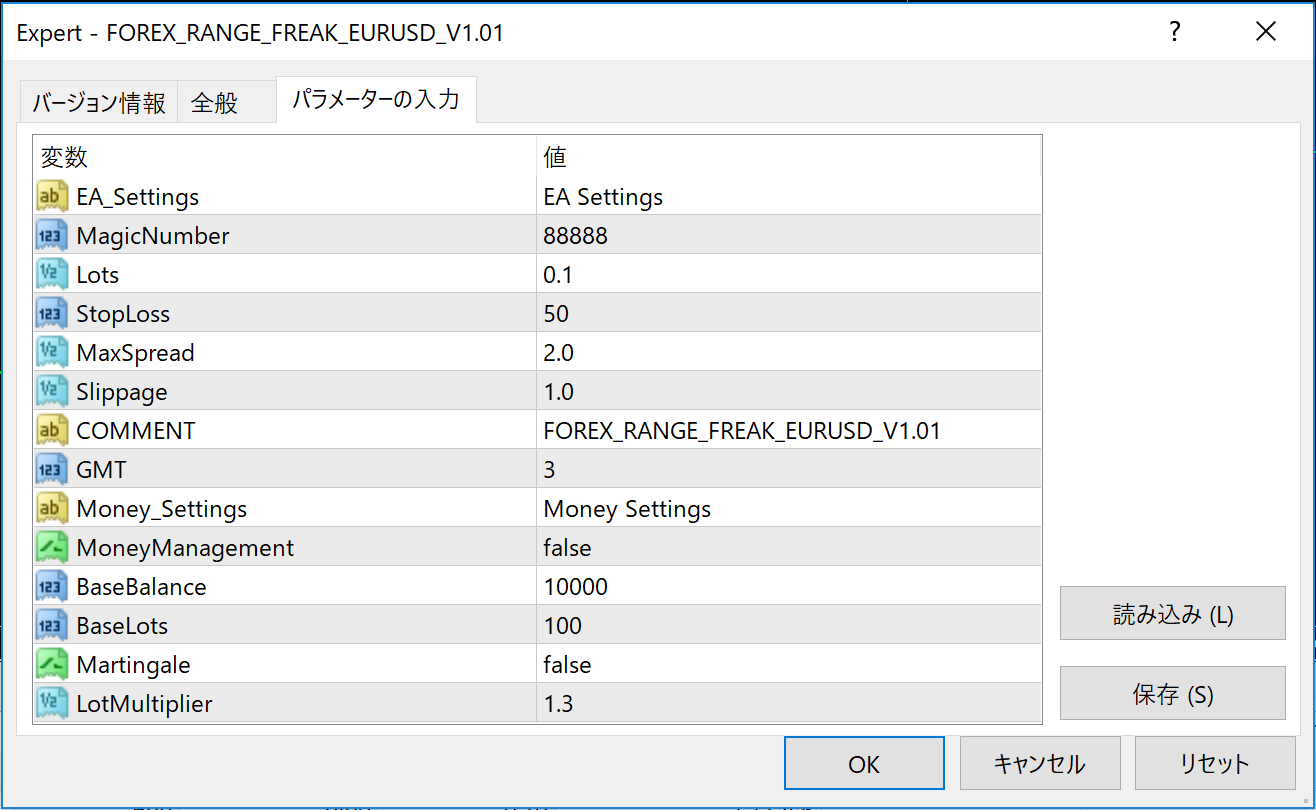Click the キャンセル button
Viewport: 1316px width, 810px height.
click(1039, 764)
